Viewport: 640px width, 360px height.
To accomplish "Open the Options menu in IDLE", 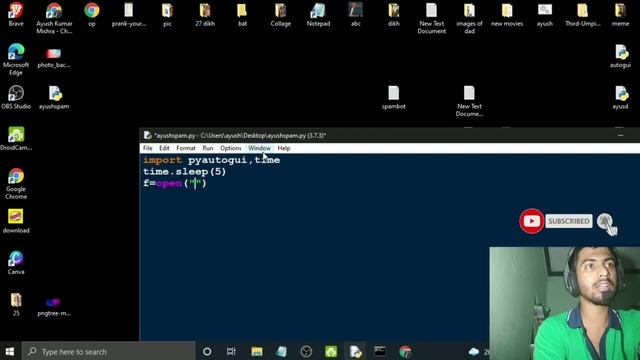I will [231, 148].
